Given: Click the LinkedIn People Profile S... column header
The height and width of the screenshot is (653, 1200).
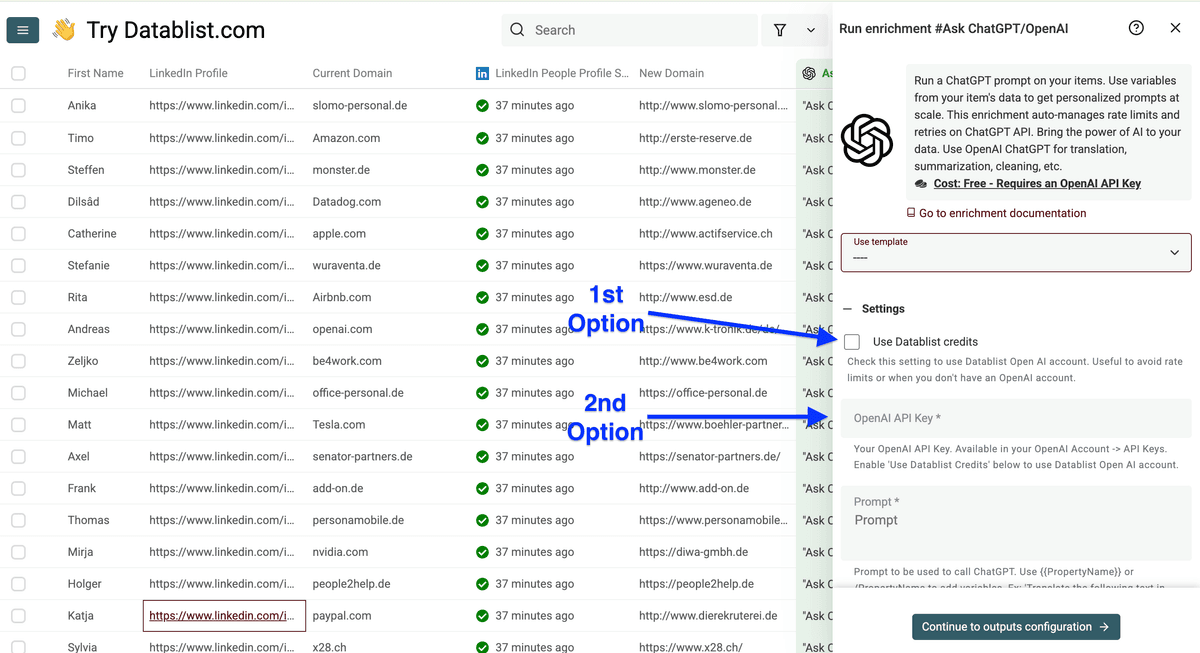Looking at the screenshot, I should pos(562,73).
